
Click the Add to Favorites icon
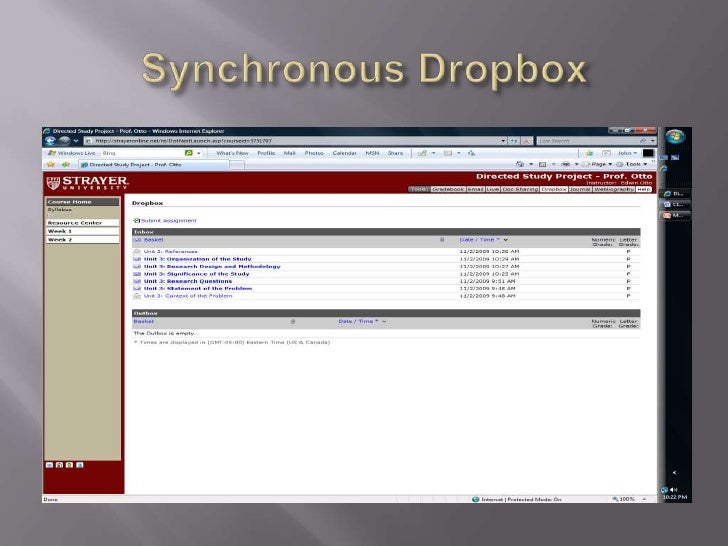[x=65, y=164]
